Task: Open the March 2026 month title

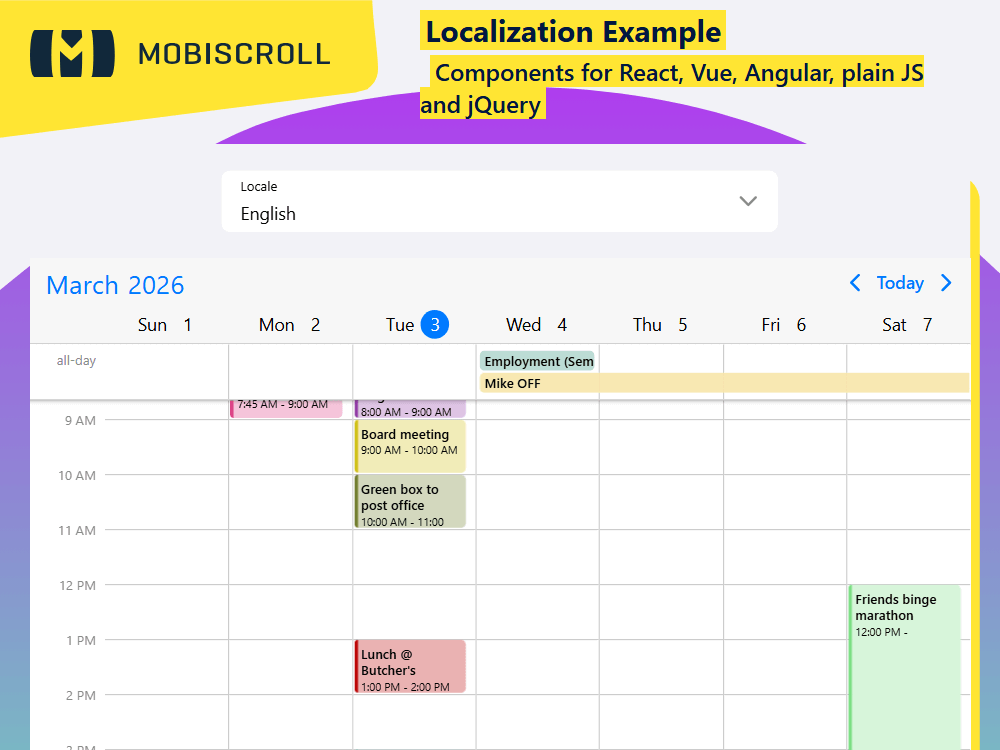Action: tap(114, 285)
